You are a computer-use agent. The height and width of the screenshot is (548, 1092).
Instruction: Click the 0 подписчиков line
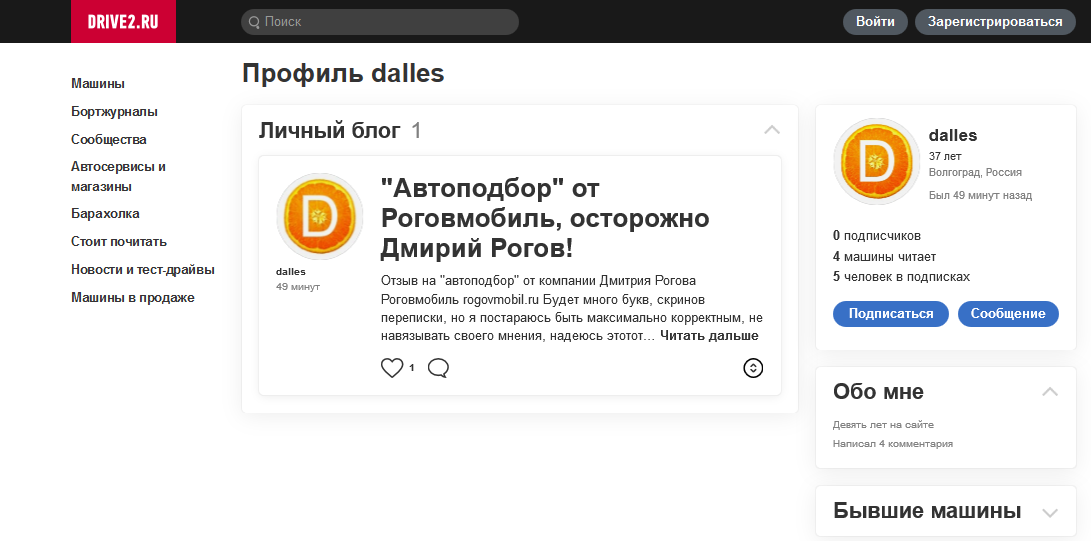877,235
